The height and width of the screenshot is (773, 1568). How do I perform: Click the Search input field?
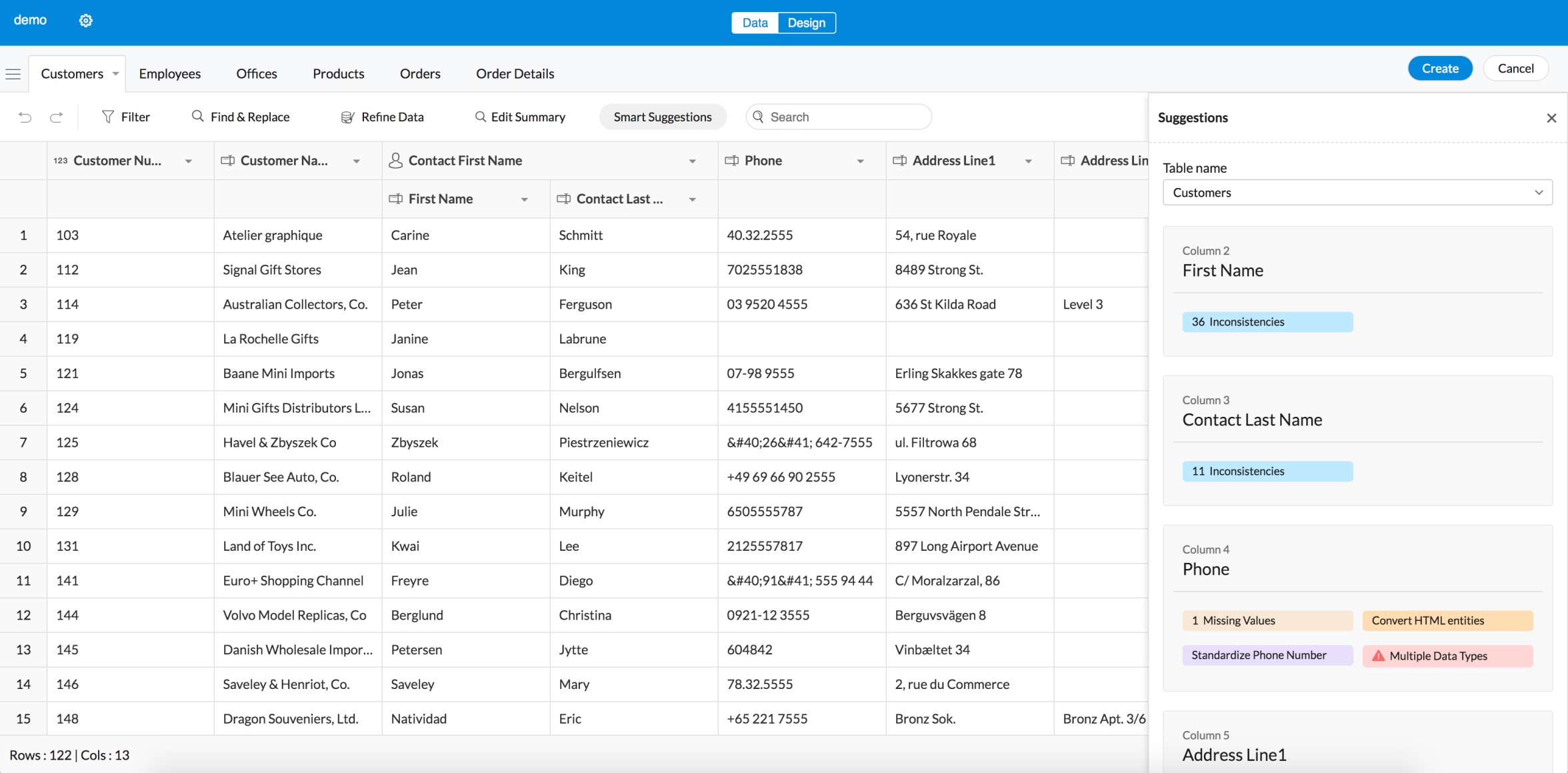click(845, 117)
